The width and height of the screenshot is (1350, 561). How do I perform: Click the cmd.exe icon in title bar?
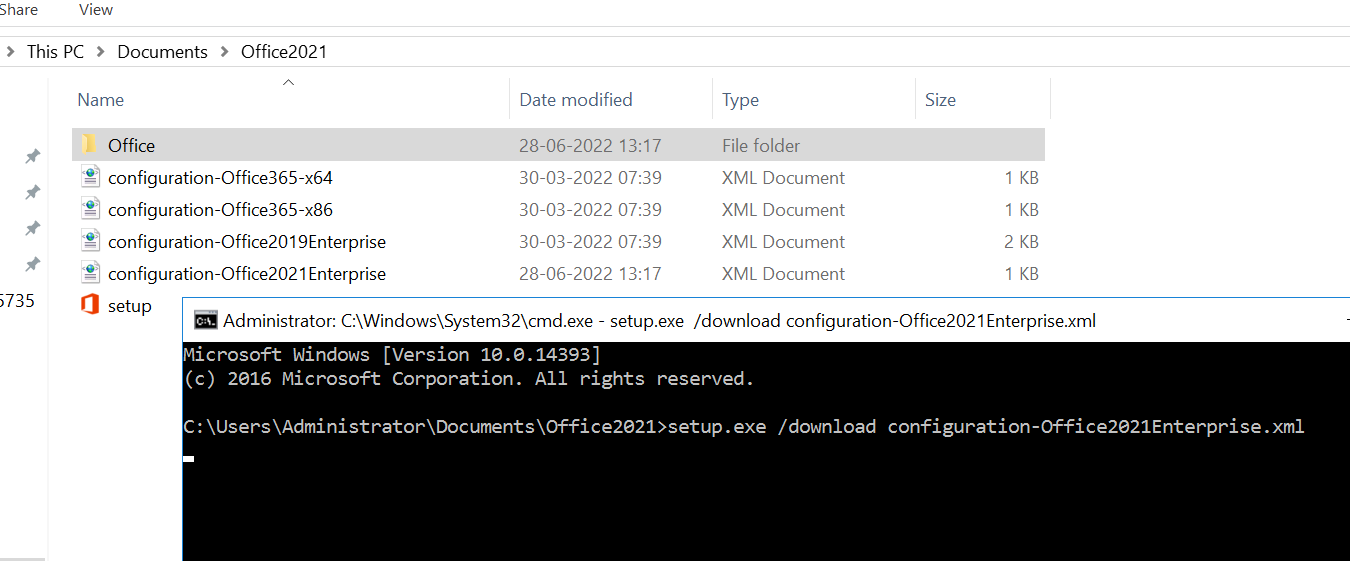pyautogui.click(x=206, y=321)
